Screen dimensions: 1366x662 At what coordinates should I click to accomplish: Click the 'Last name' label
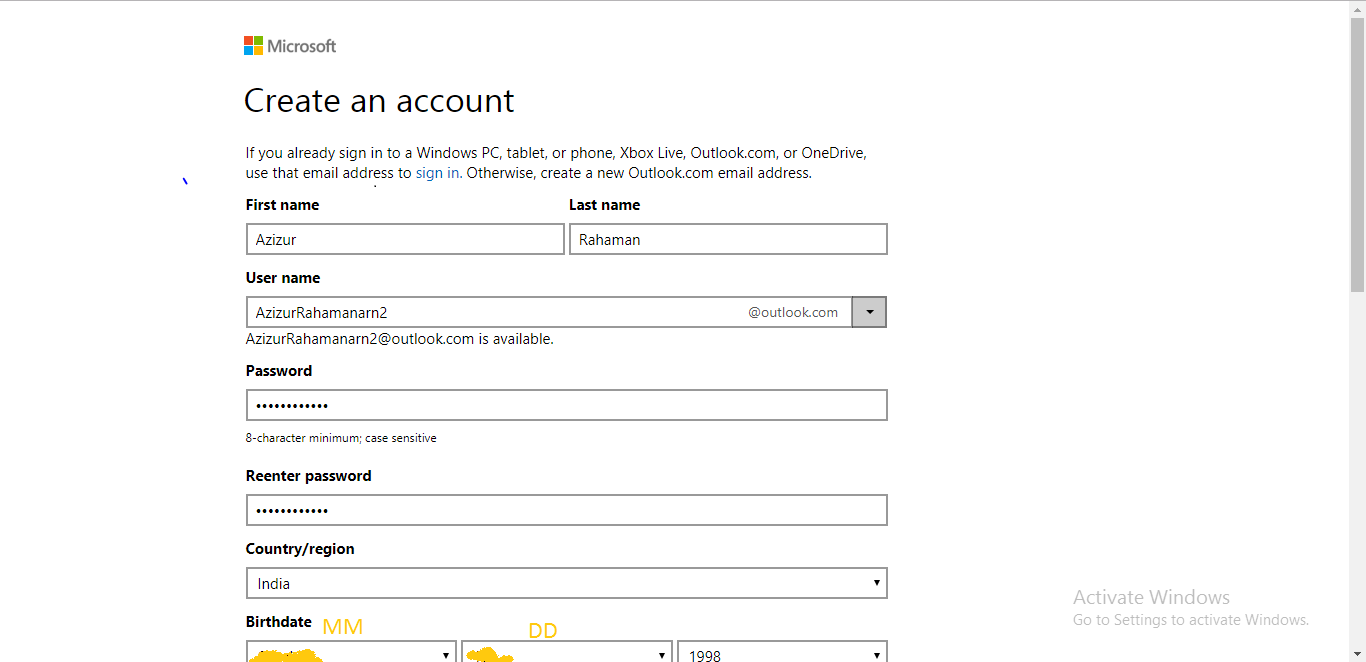click(x=605, y=205)
